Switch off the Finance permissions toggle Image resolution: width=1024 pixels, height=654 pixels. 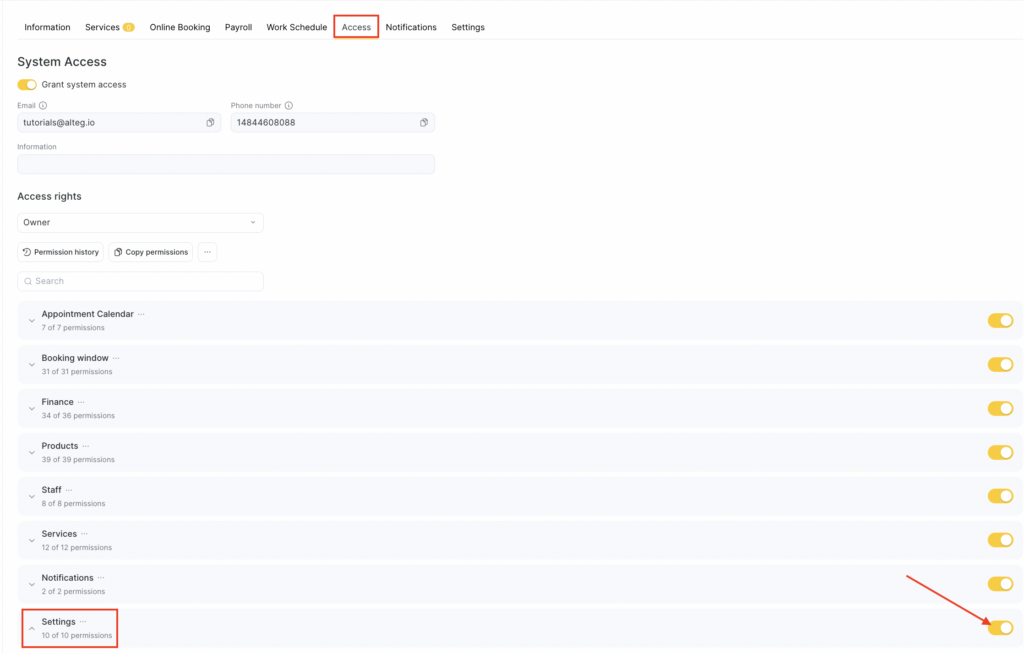coord(1000,409)
